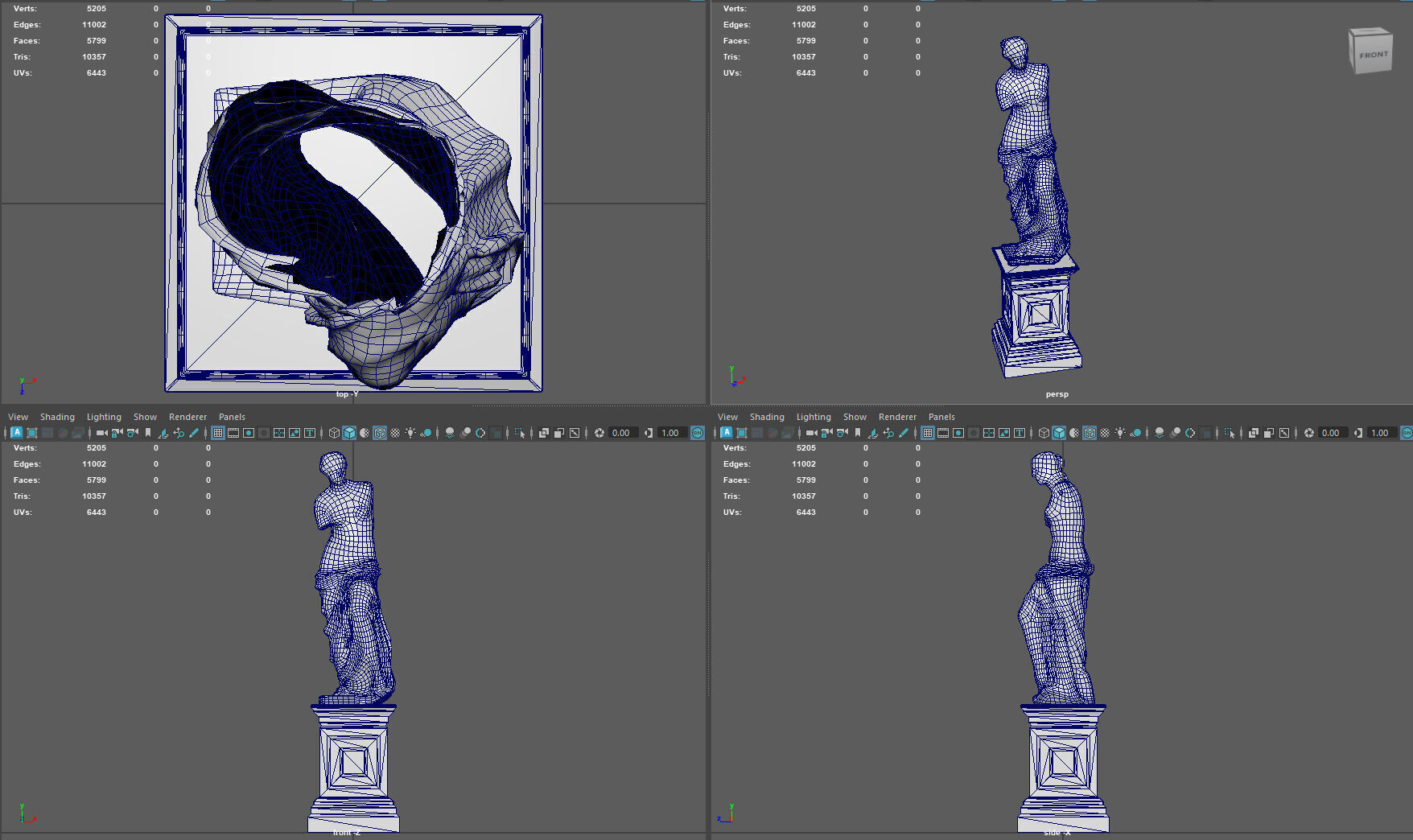The image size is (1413, 840).
Task: Open the Show menu in the side panel
Action: [855, 417]
